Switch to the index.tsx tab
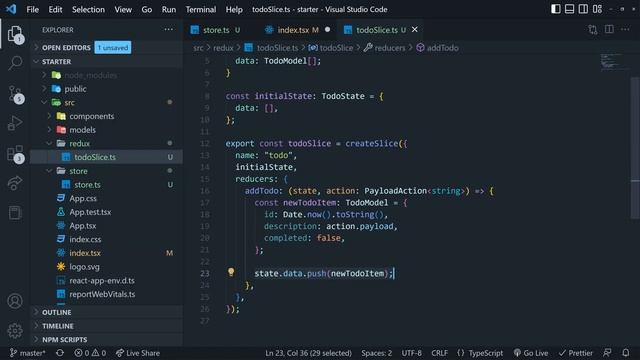 [x=297, y=30]
